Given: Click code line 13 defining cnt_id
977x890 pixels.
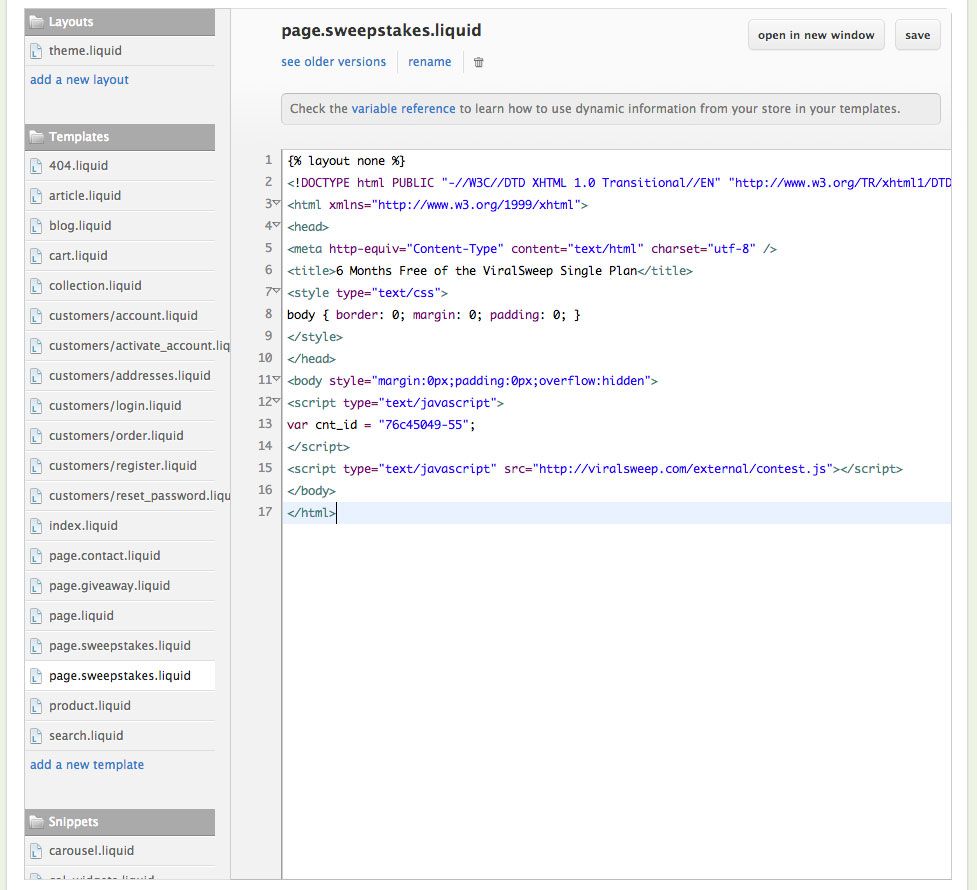Looking at the screenshot, I should (381, 424).
